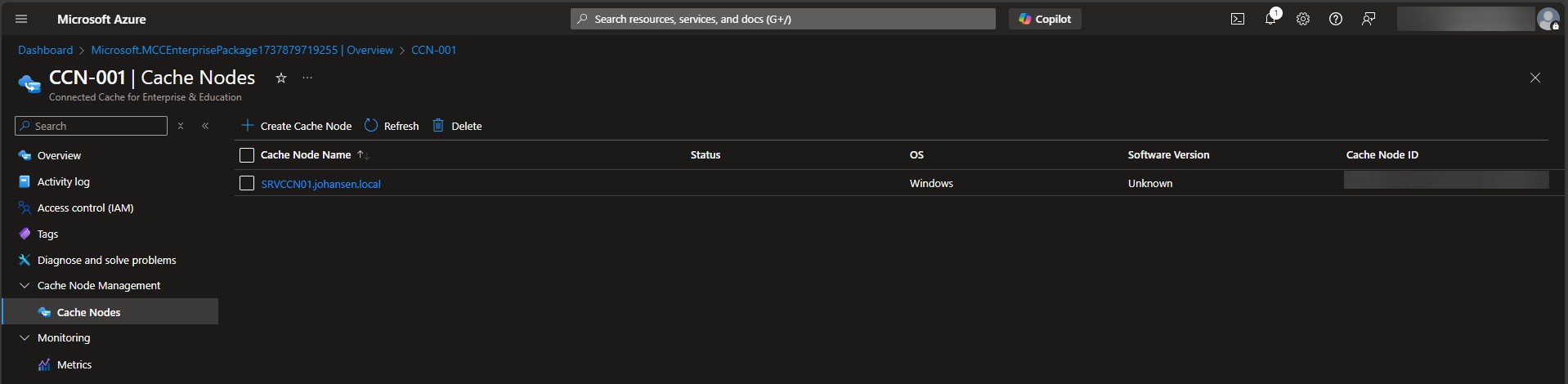This screenshot has width=1568, height=384.
Task: Favorite this resource with the star icon
Action: [281, 78]
